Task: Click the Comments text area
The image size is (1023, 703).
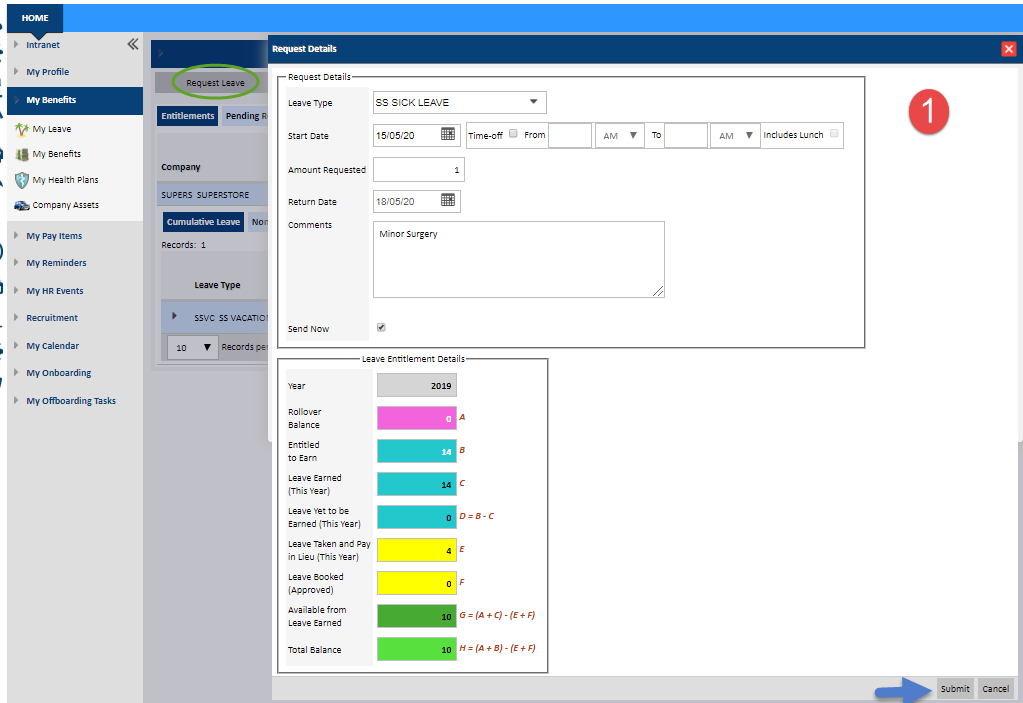Action: (519, 260)
